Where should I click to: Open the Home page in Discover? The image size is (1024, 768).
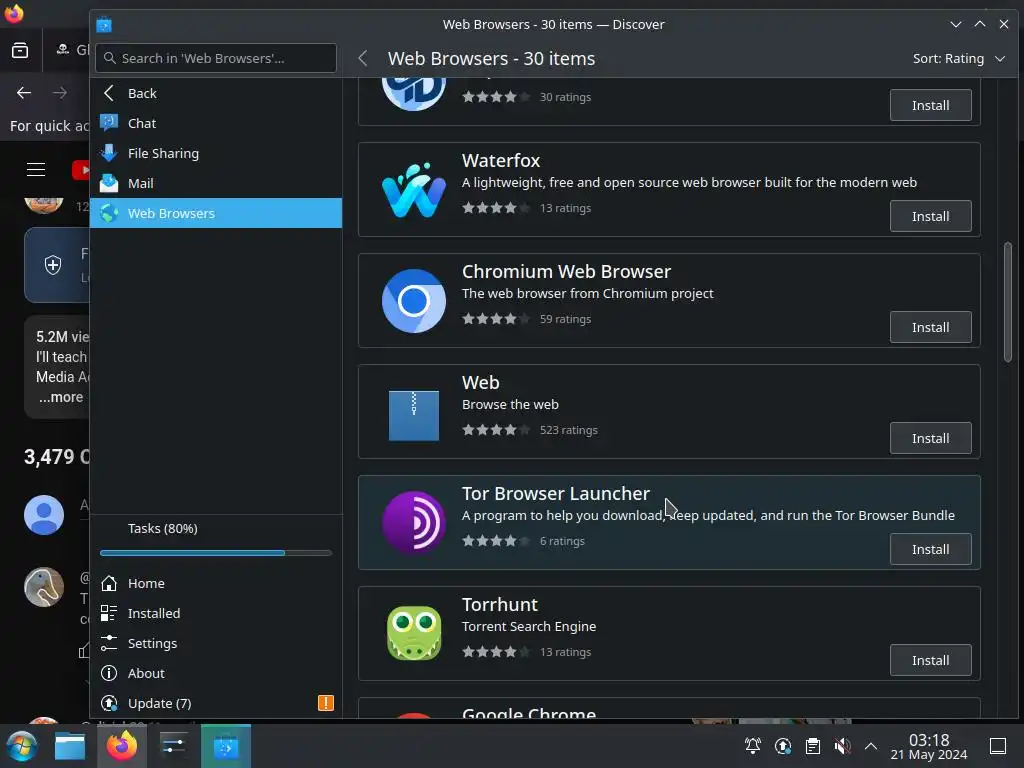click(216, 583)
